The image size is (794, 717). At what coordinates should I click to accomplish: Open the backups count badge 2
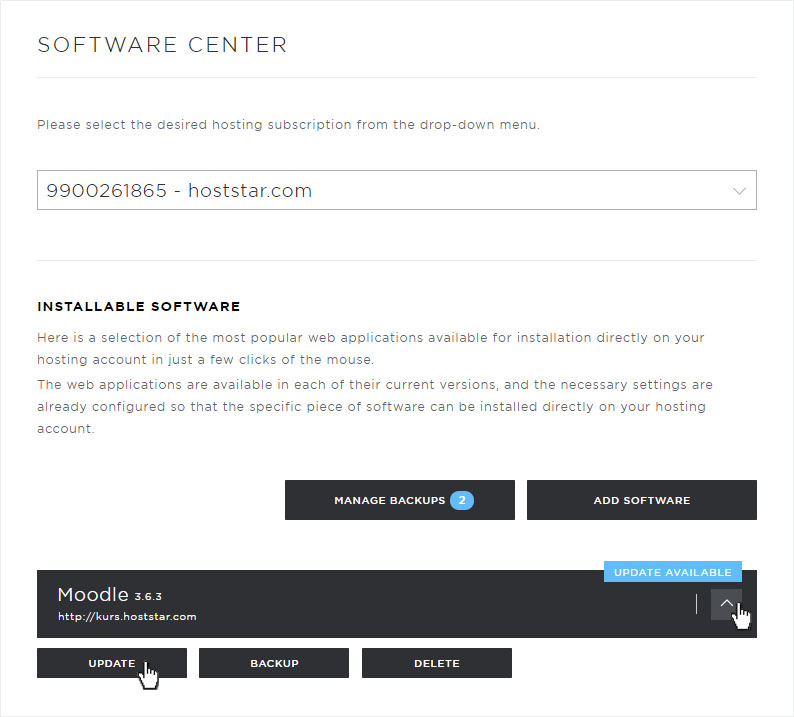[x=462, y=500]
